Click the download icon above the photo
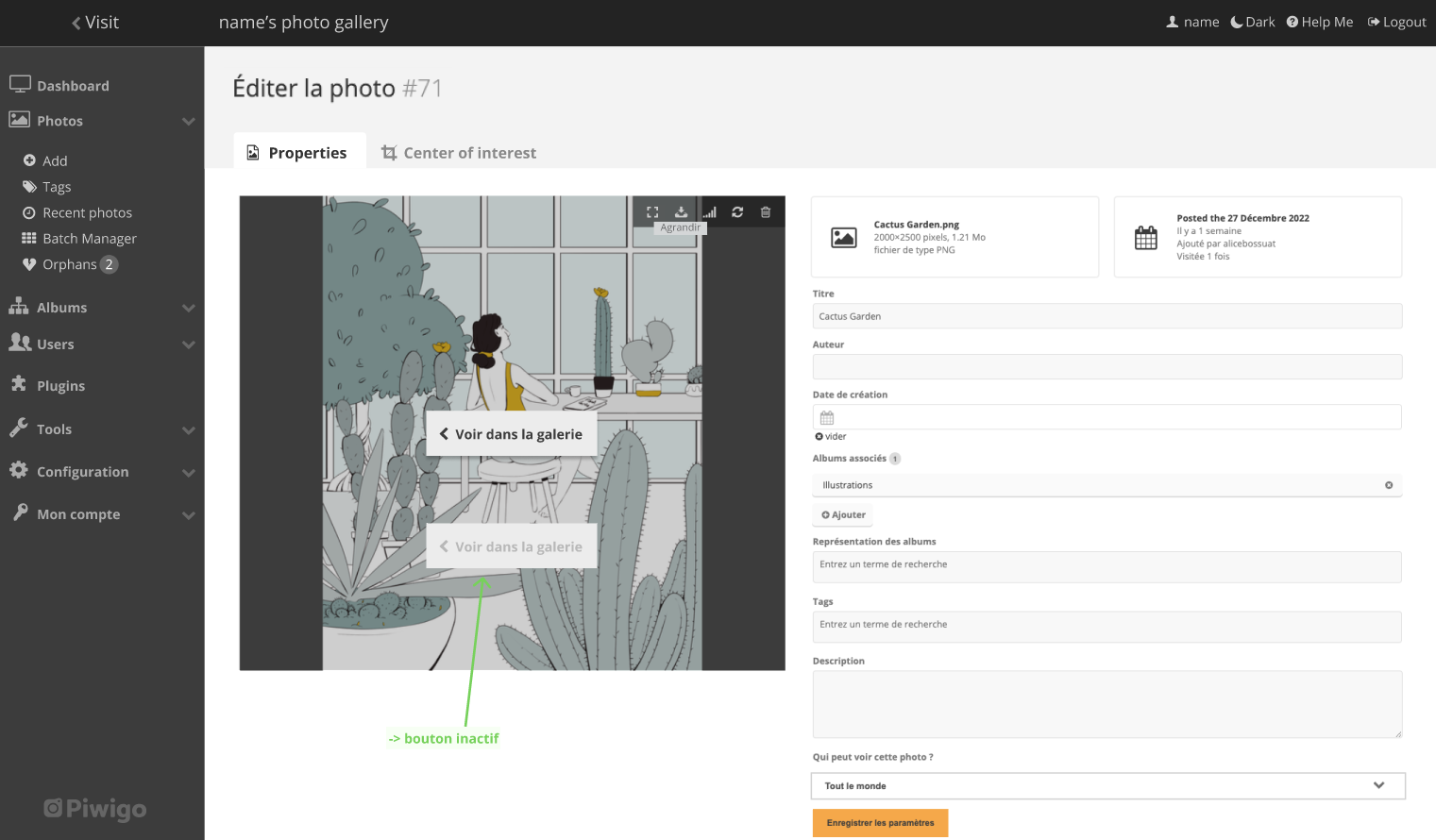The width and height of the screenshot is (1436, 840). coord(681,211)
